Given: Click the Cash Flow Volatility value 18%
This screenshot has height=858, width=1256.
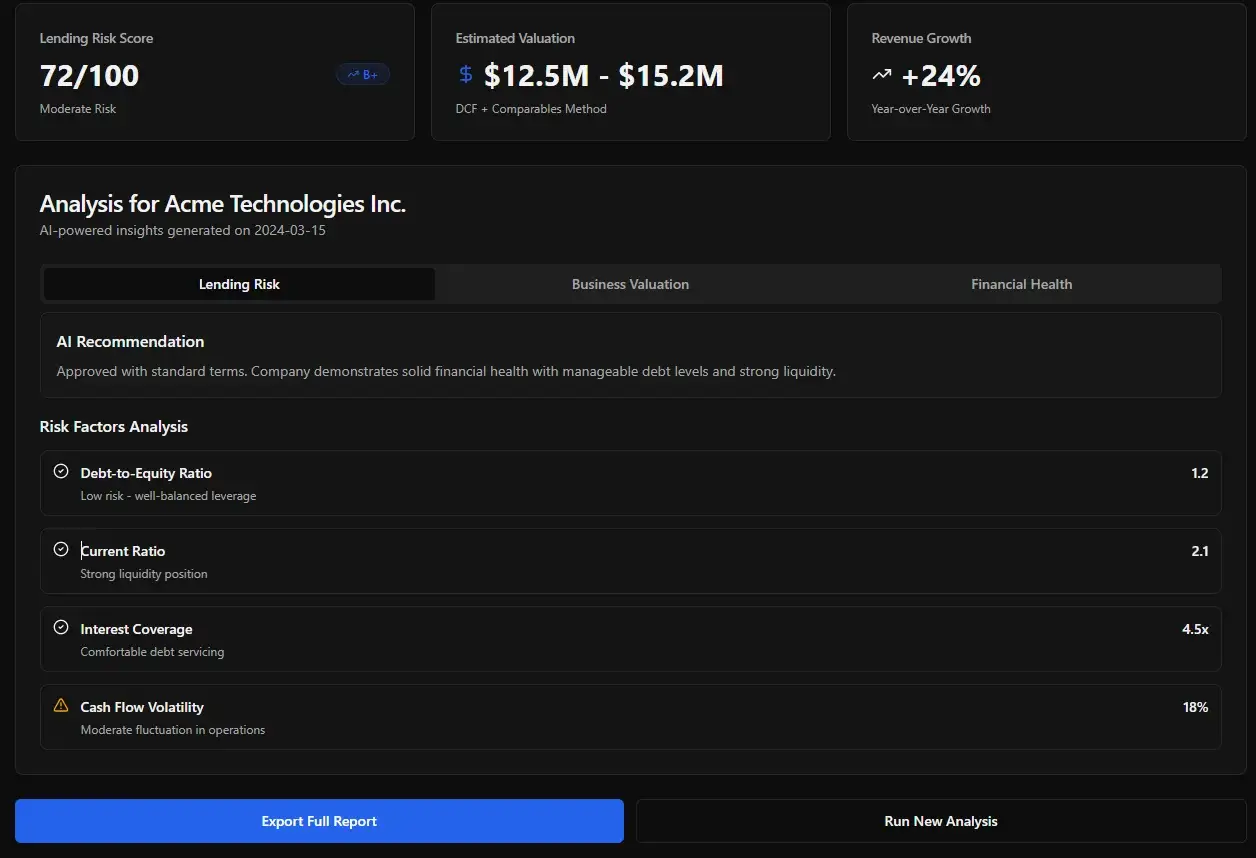Looking at the screenshot, I should coord(1195,707).
